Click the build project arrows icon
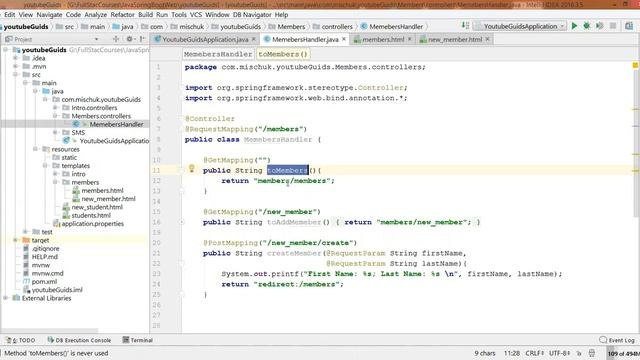The image size is (640, 360). (x=465, y=26)
